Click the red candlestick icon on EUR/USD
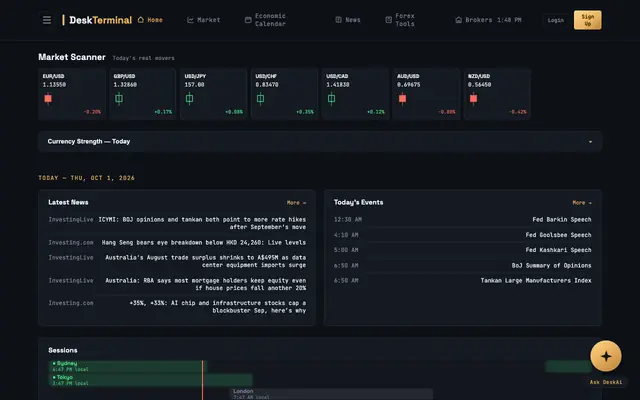 (48, 98)
